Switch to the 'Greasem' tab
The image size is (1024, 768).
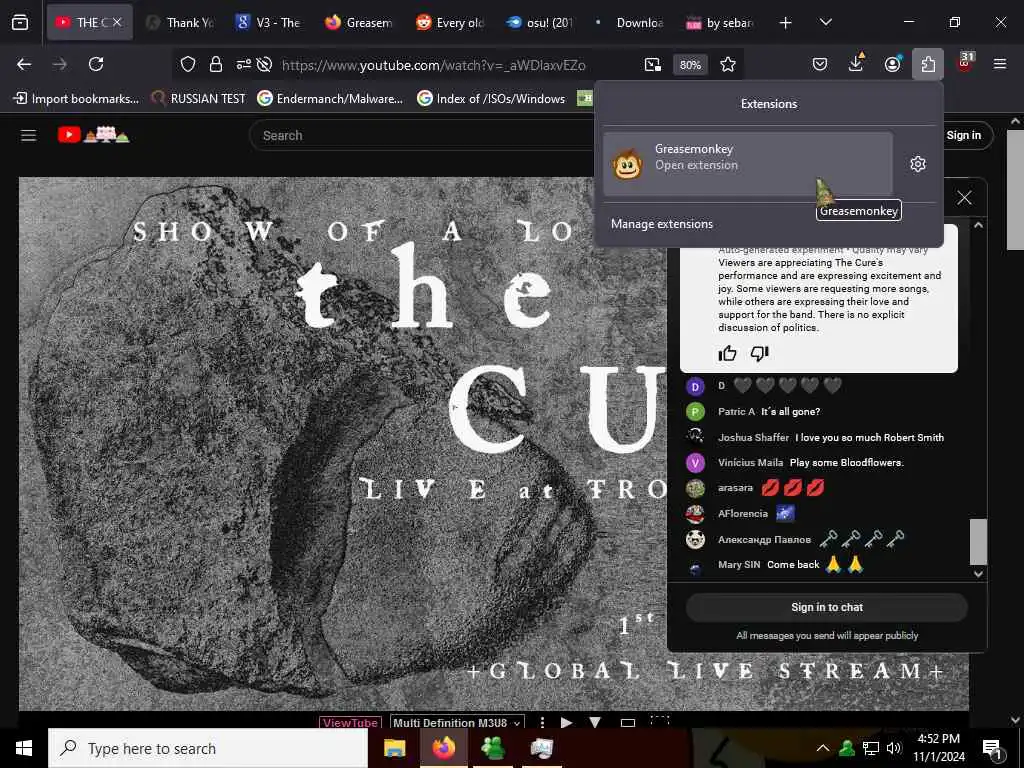tap(359, 23)
